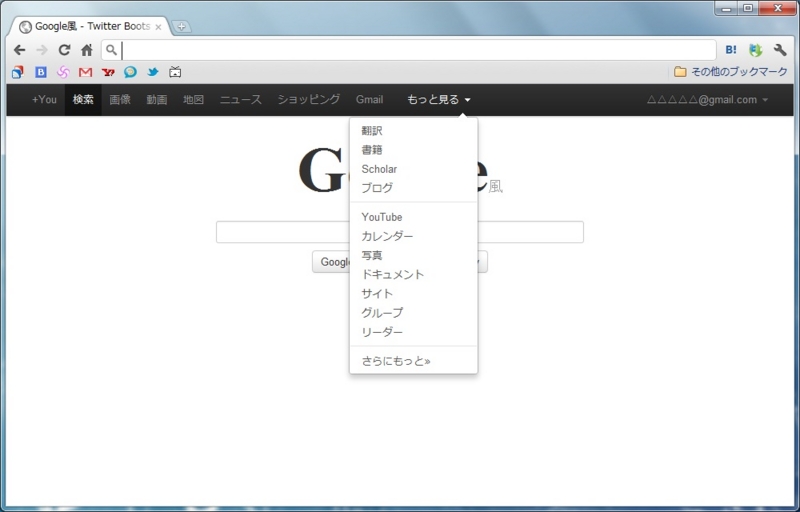Image resolution: width=800 pixels, height=512 pixels.
Task: Click the Hatena B! extension icon
Action: tap(731, 49)
